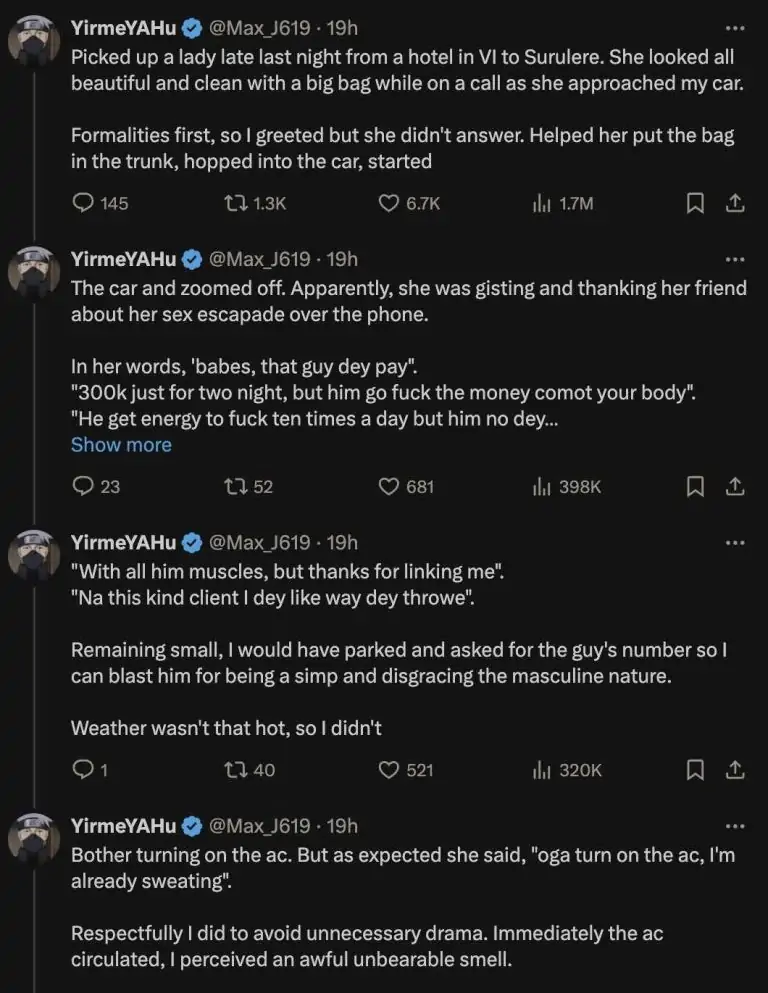View analytics for the 1.7M views tweet
The height and width of the screenshot is (993, 768).
(541, 203)
